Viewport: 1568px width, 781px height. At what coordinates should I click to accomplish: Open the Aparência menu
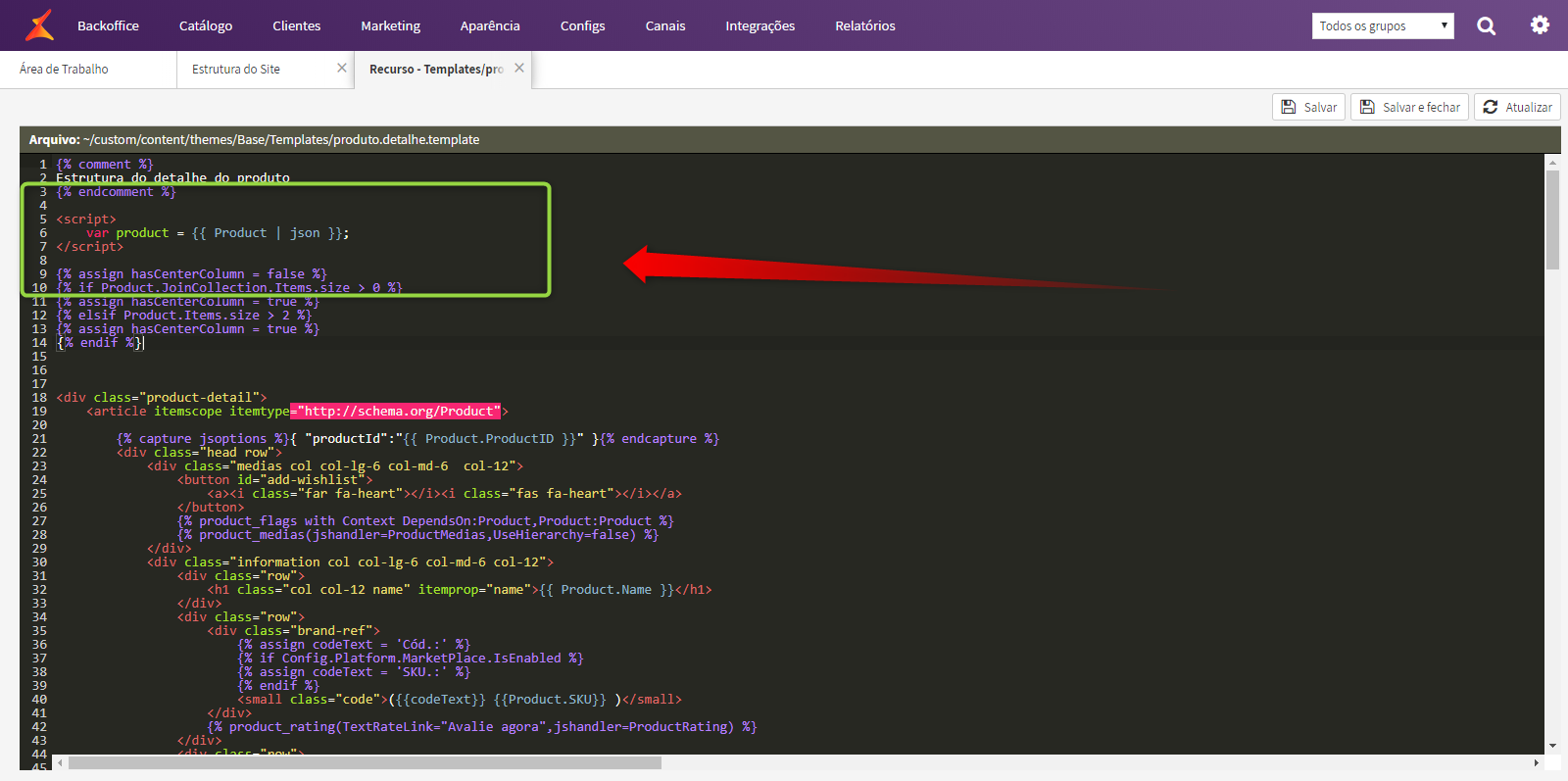[490, 25]
